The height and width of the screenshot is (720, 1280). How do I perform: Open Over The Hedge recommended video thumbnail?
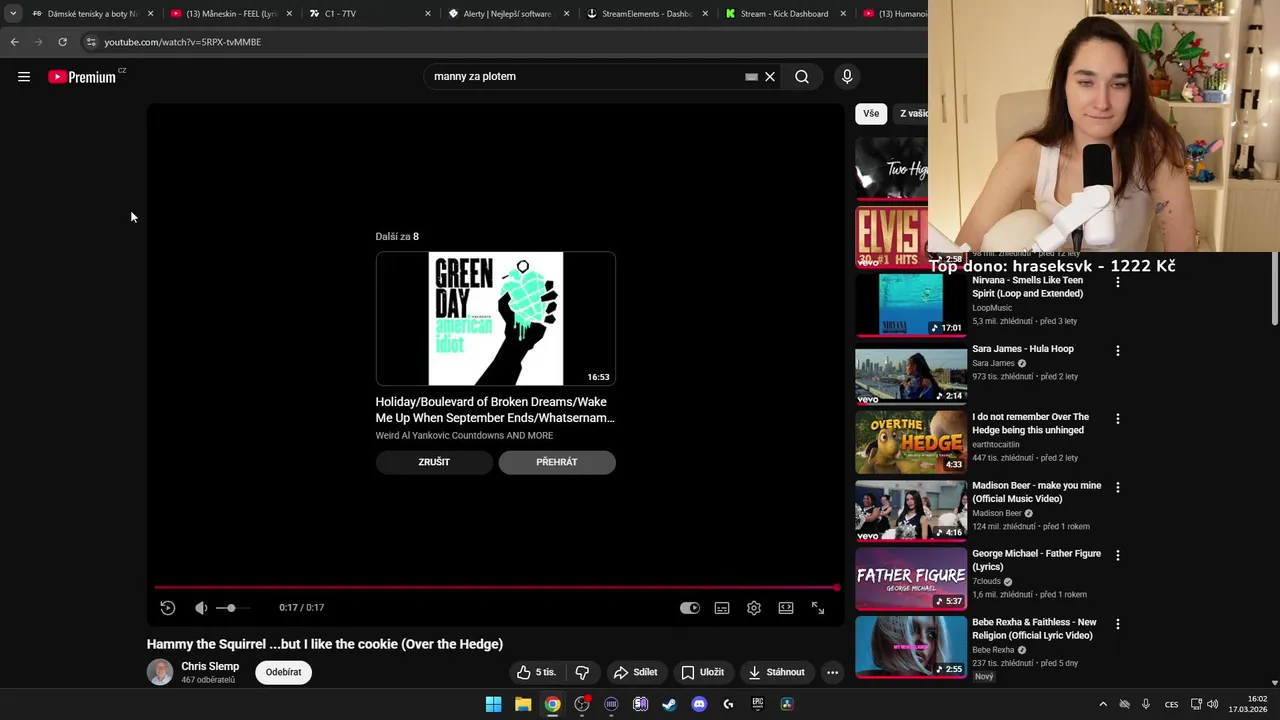[911, 441]
